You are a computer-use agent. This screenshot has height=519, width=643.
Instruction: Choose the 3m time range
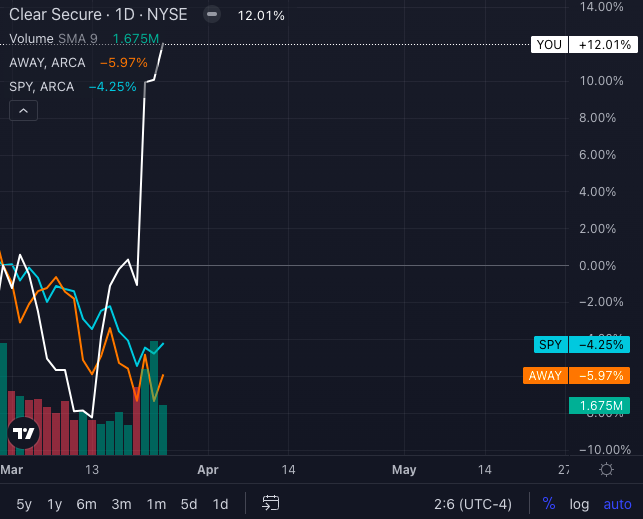click(121, 503)
